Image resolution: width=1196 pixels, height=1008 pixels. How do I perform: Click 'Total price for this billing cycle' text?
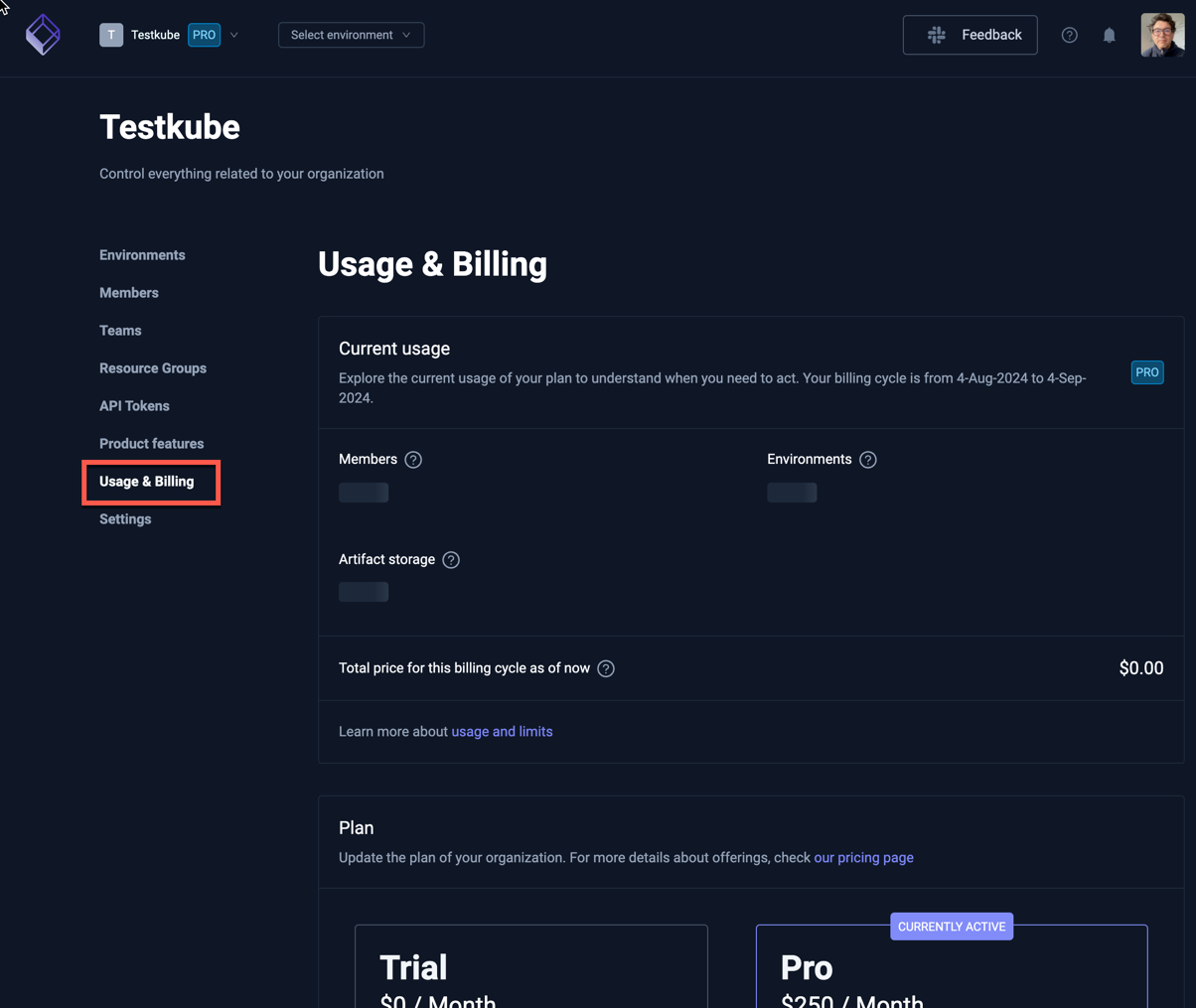pos(464,668)
